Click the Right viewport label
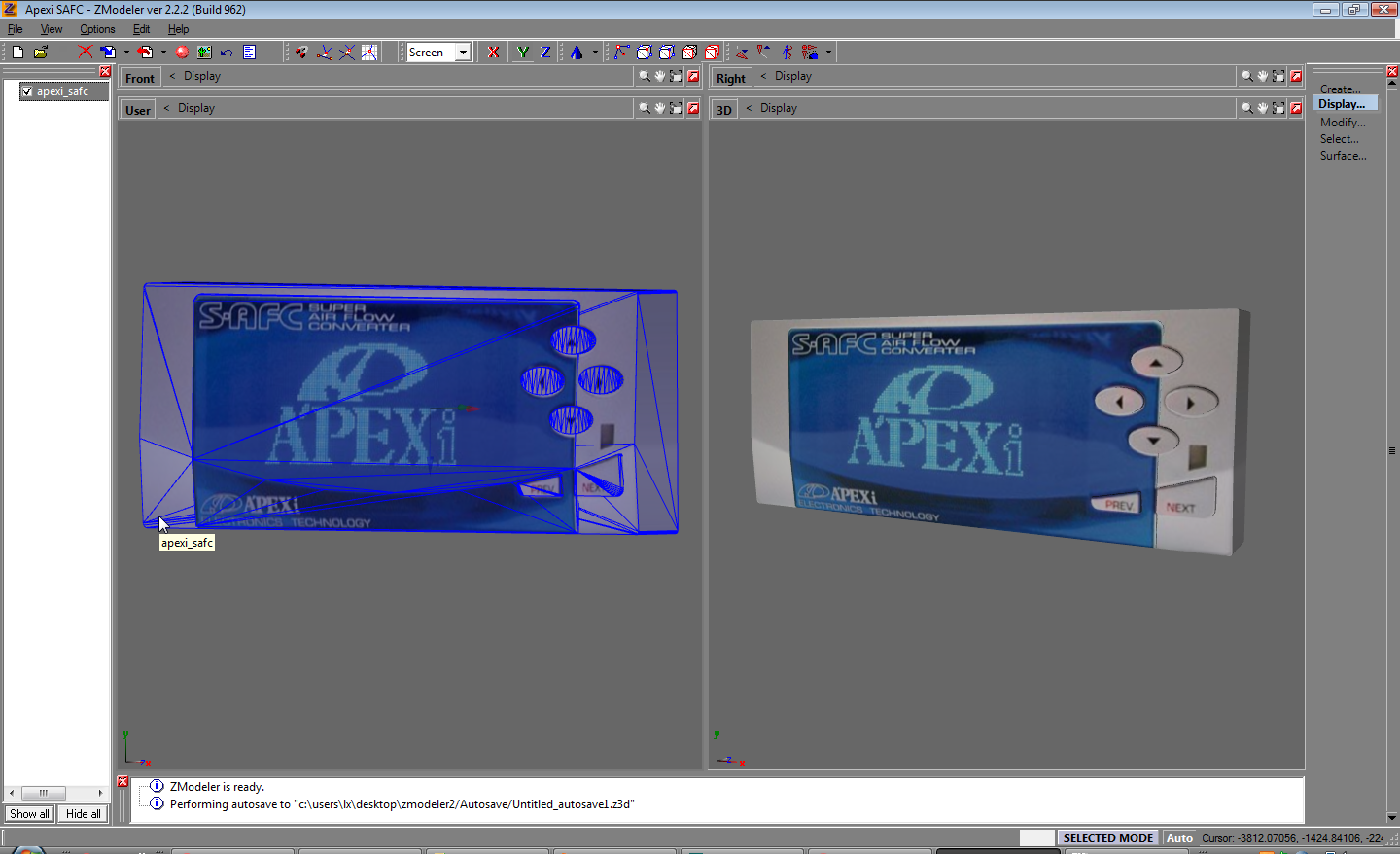The image size is (1400, 854). [x=731, y=78]
